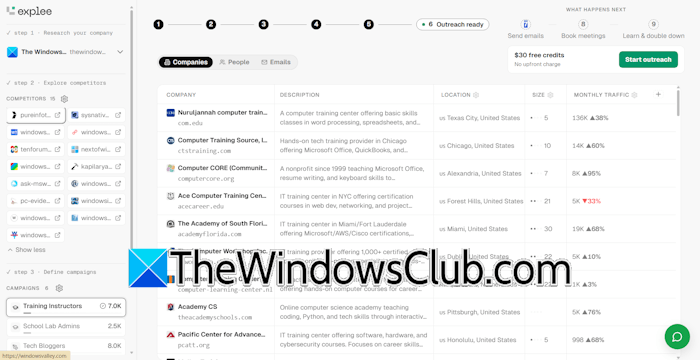
Task: Click step 7 Send emails icon
Action: click(525, 24)
